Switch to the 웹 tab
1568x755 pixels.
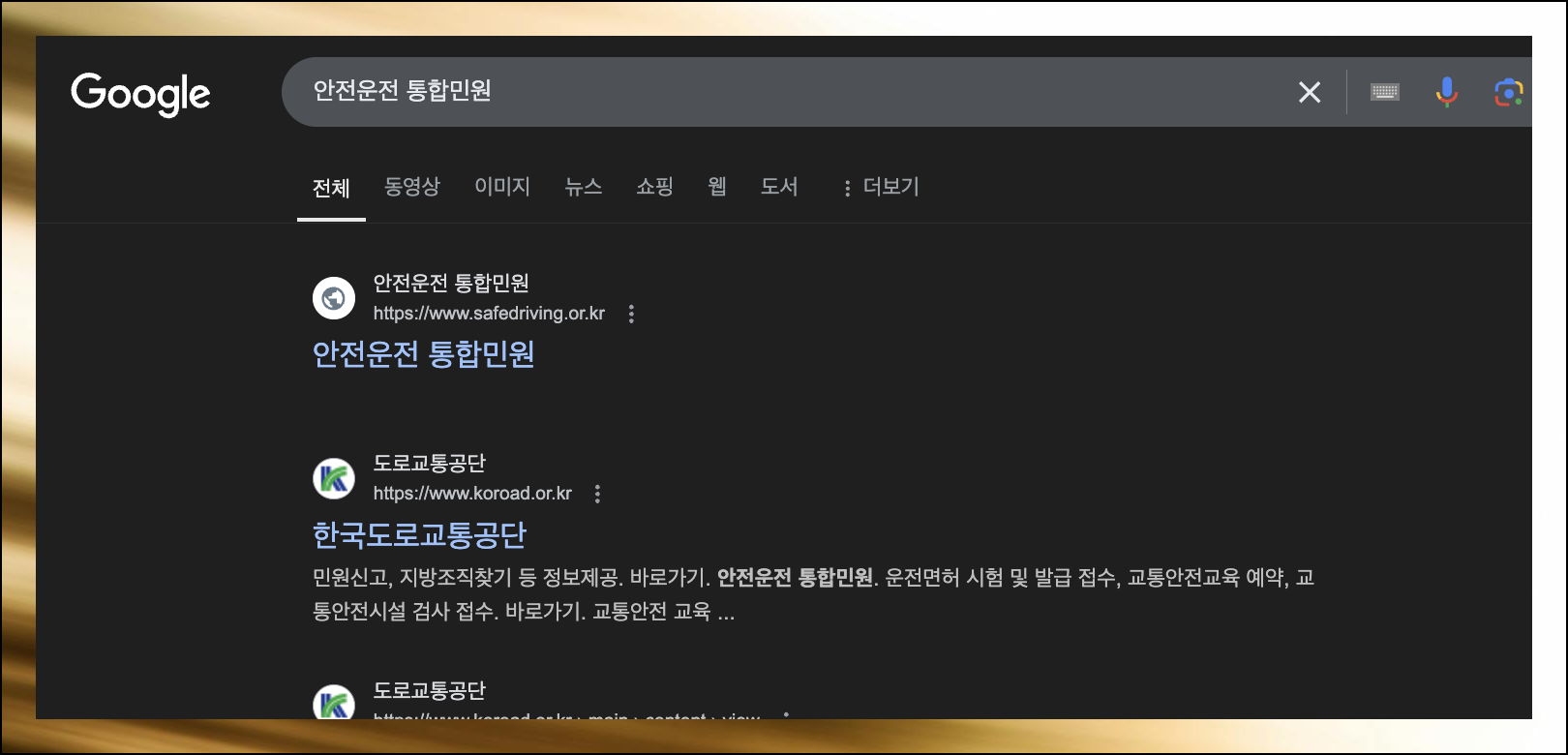pyautogui.click(x=717, y=186)
